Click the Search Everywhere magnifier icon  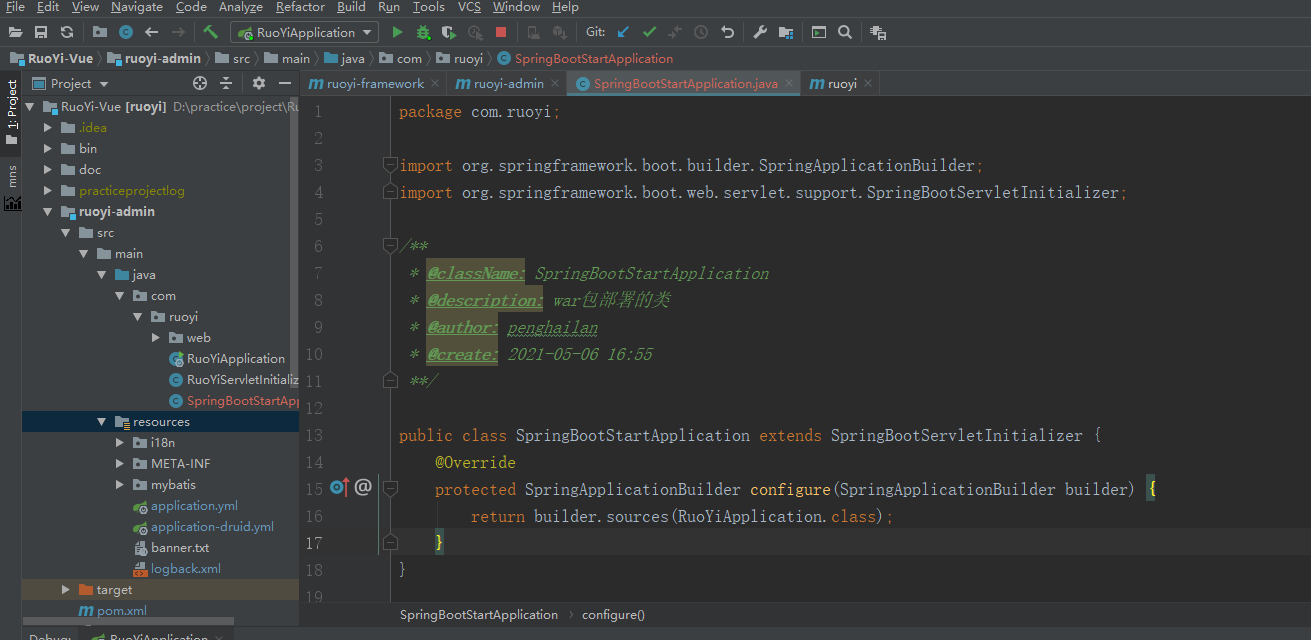click(x=845, y=32)
